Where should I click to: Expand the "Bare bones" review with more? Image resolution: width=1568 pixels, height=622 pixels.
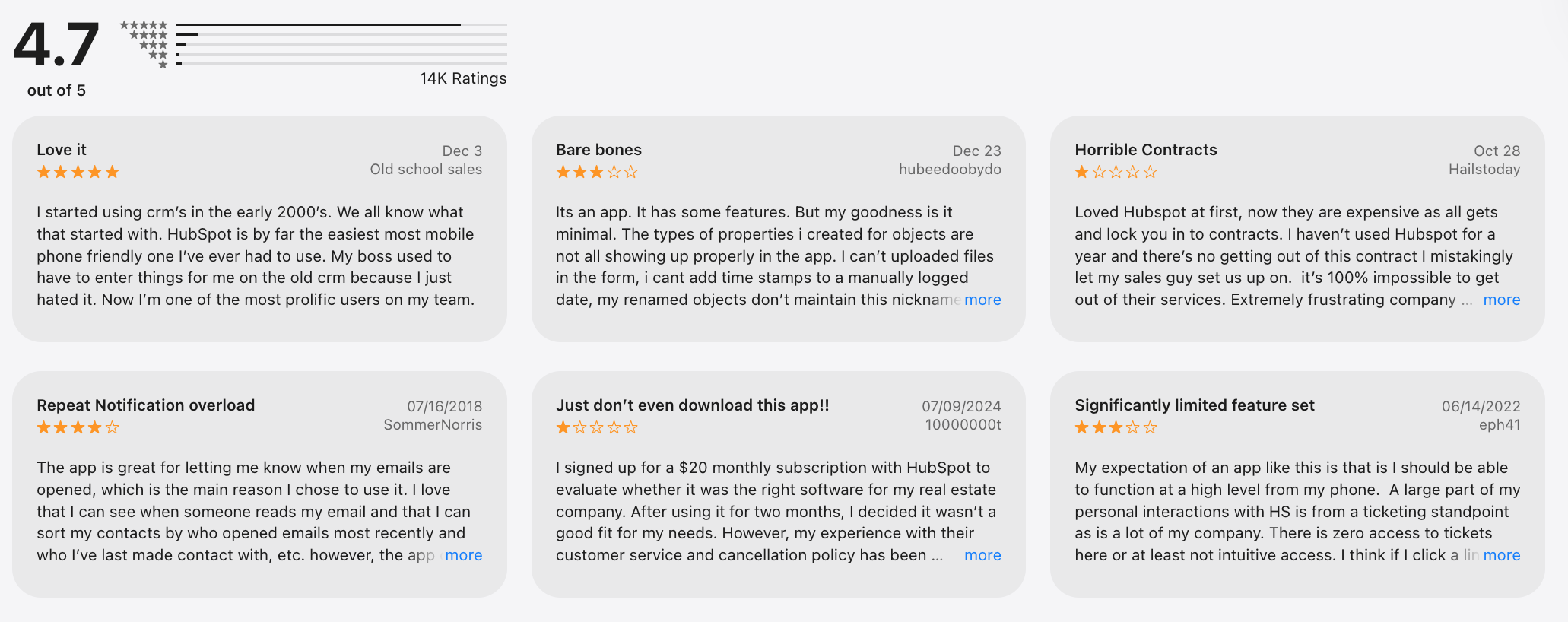click(982, 300)
